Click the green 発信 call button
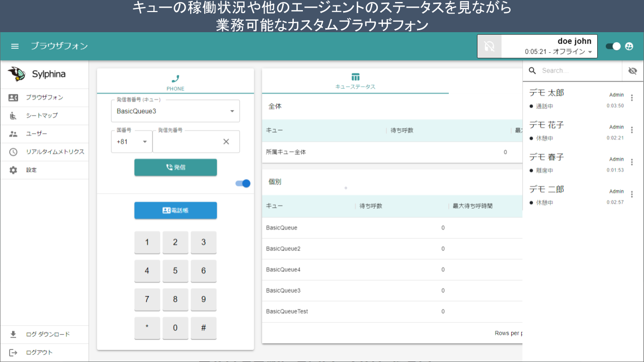This screenshot has width=644, height=362. (175, 167)
